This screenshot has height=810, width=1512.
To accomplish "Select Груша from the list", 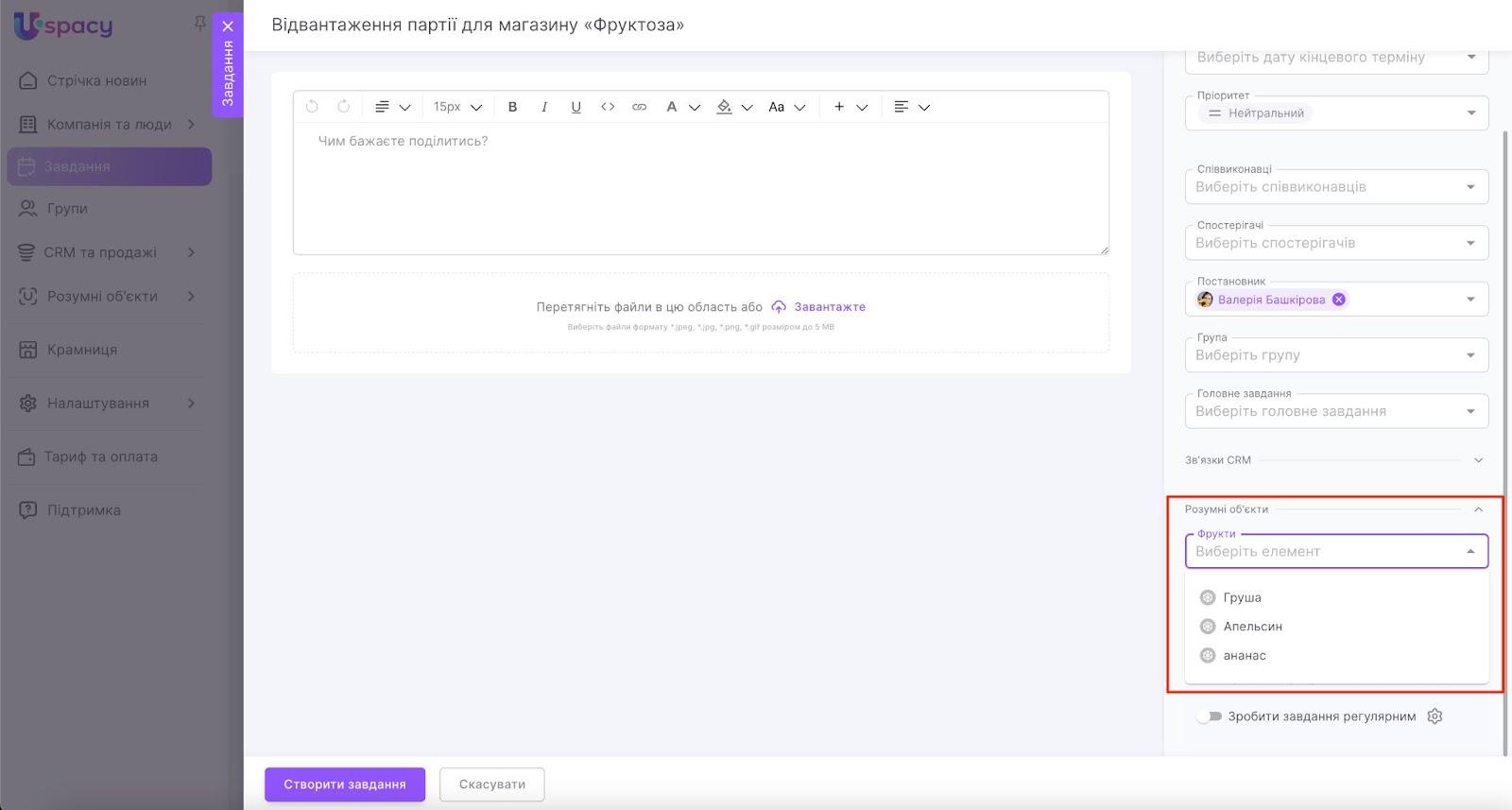I will (x=1336, y=597).
